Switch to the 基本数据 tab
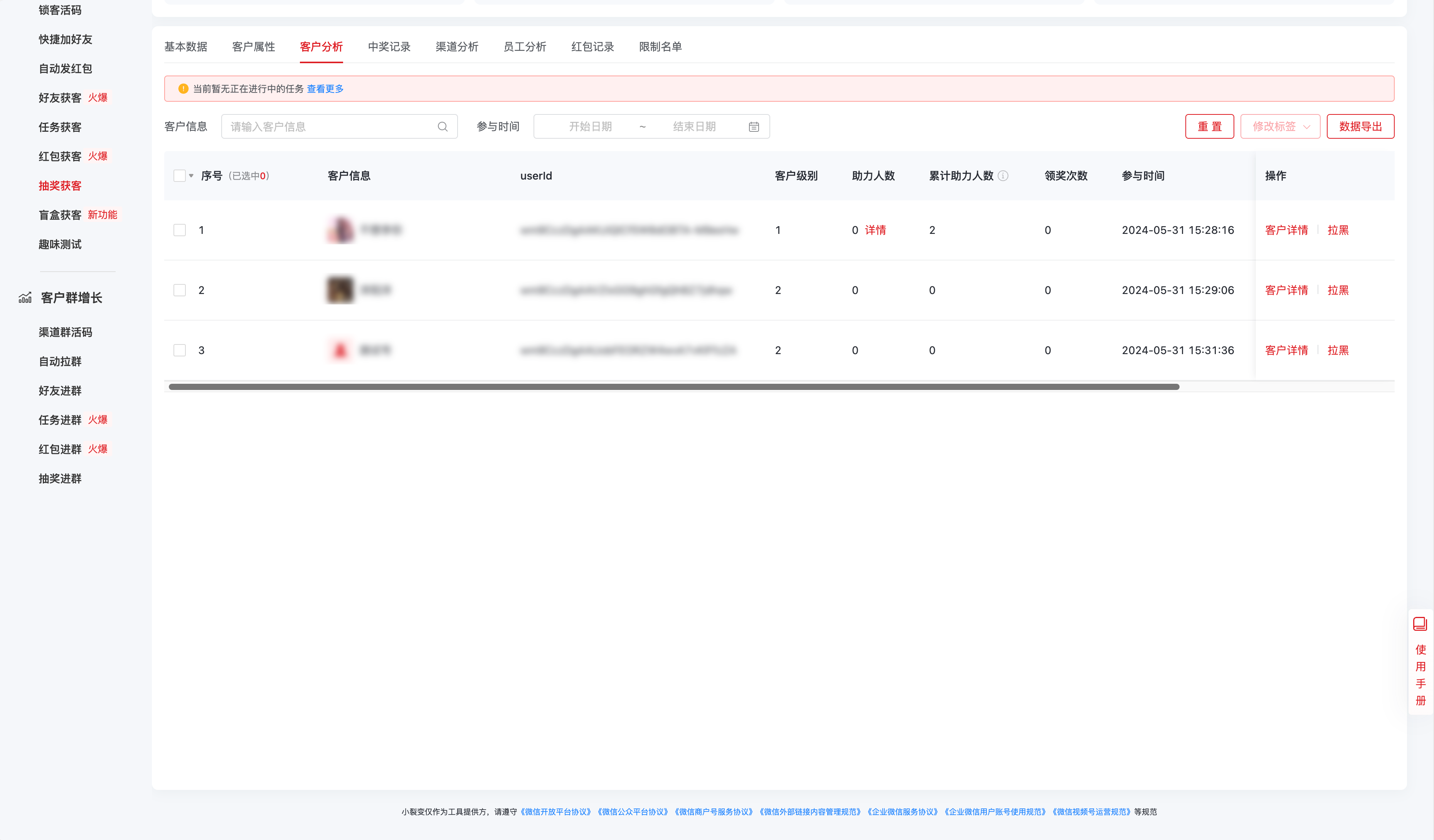This screenshot has height=840, width=1434. [x=186, y=47]
